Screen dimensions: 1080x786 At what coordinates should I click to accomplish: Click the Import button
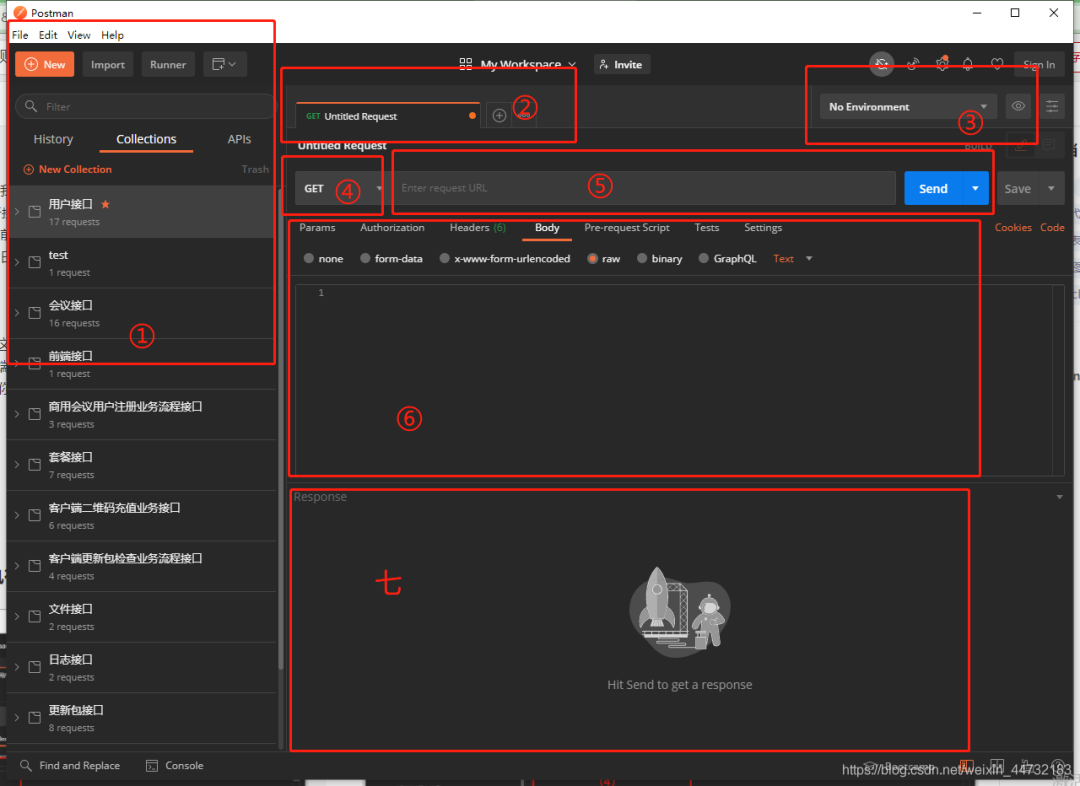[108, 64]
